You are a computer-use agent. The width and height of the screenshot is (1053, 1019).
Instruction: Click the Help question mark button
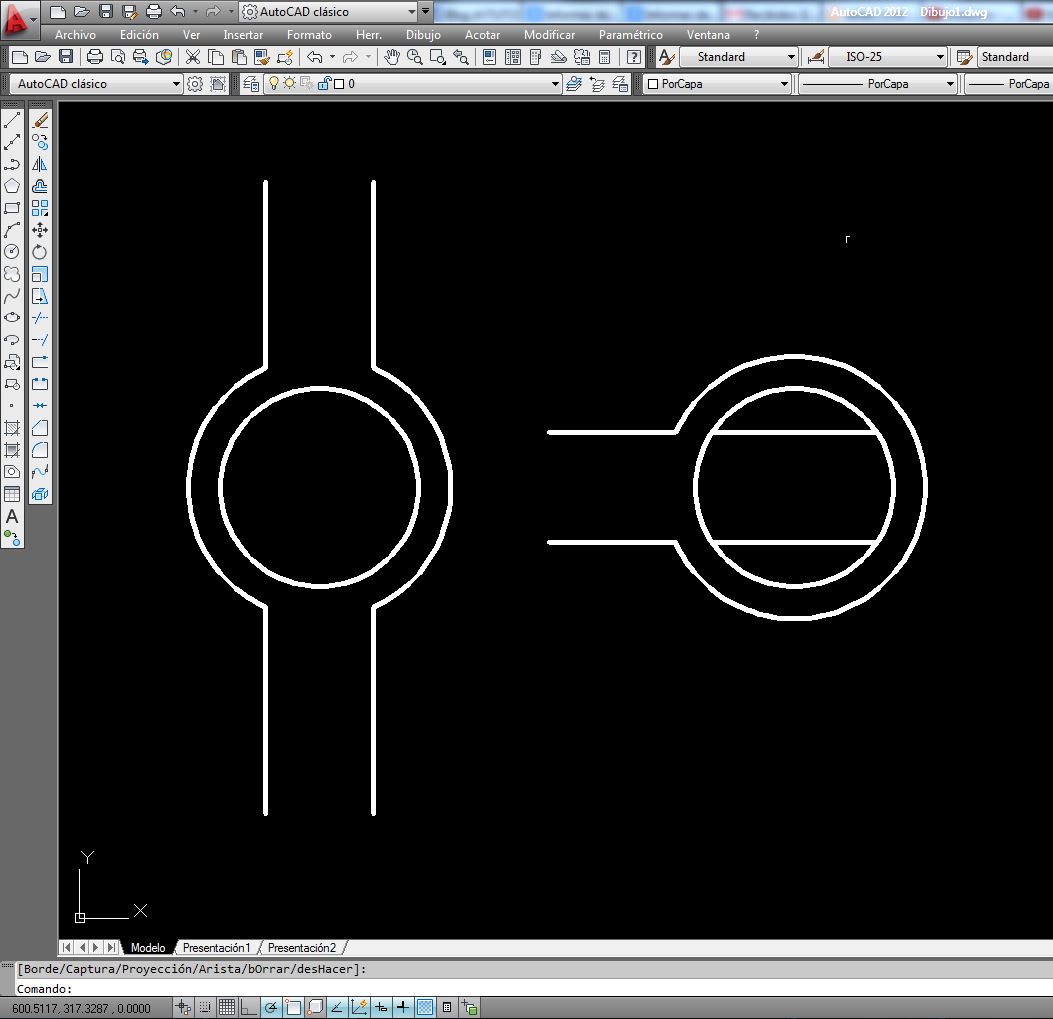coord(633,57)
